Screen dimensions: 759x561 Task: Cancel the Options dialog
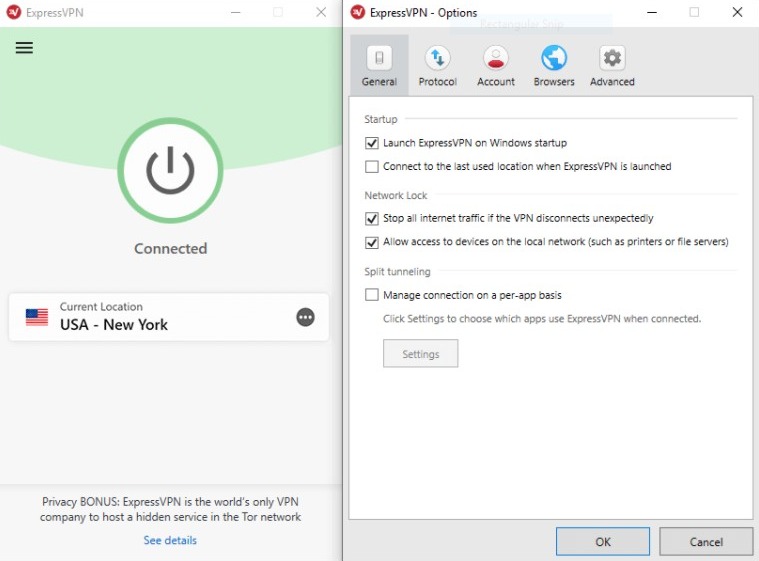pyautogui.click(x=706, y=542)
